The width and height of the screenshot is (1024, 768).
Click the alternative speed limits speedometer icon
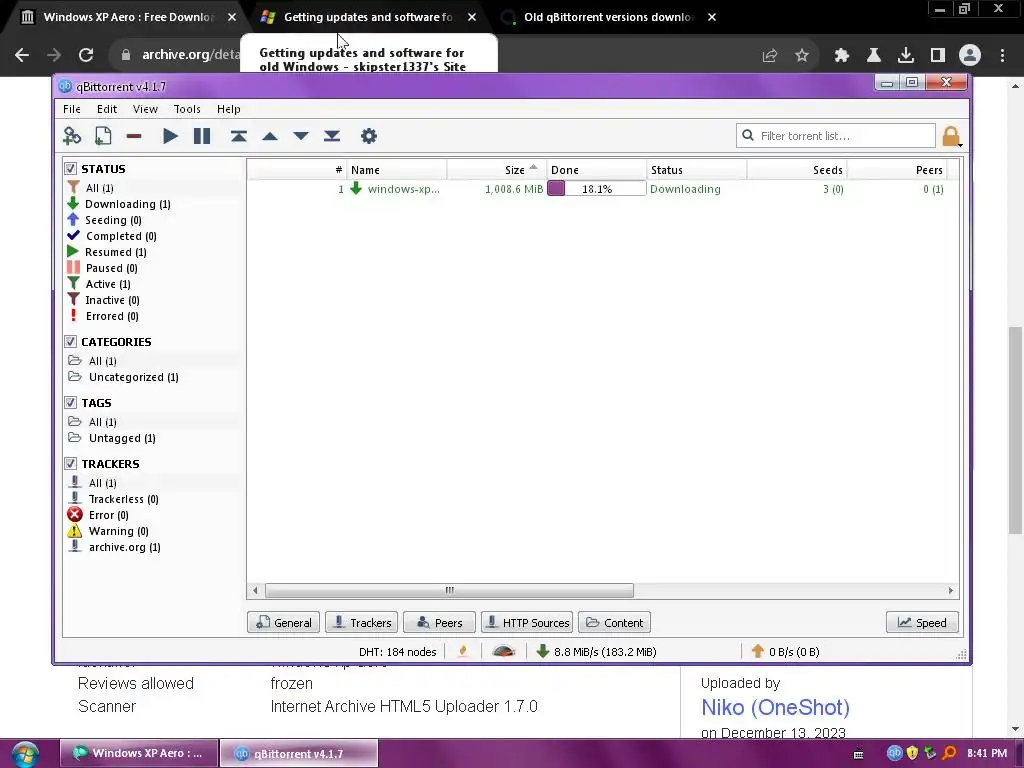tap(504, 651)
